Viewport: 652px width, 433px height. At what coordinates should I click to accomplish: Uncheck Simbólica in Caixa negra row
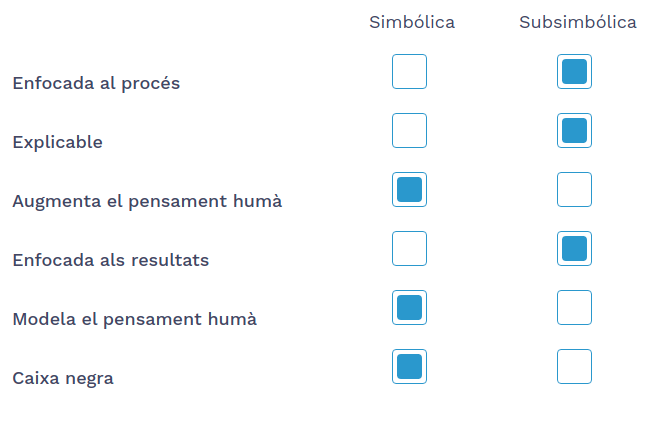(x=409, y=367)
